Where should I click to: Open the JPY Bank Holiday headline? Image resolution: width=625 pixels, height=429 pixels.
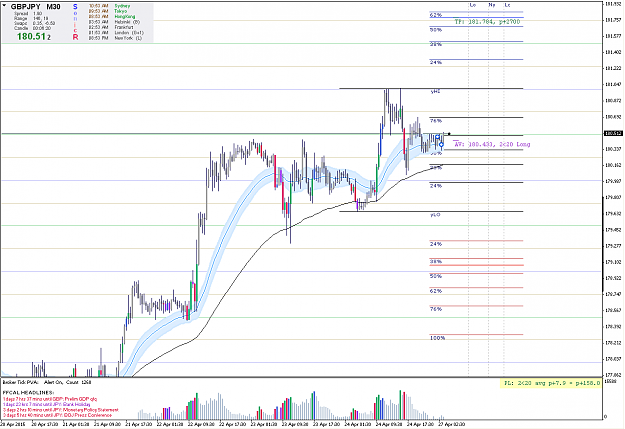(46, 405)
